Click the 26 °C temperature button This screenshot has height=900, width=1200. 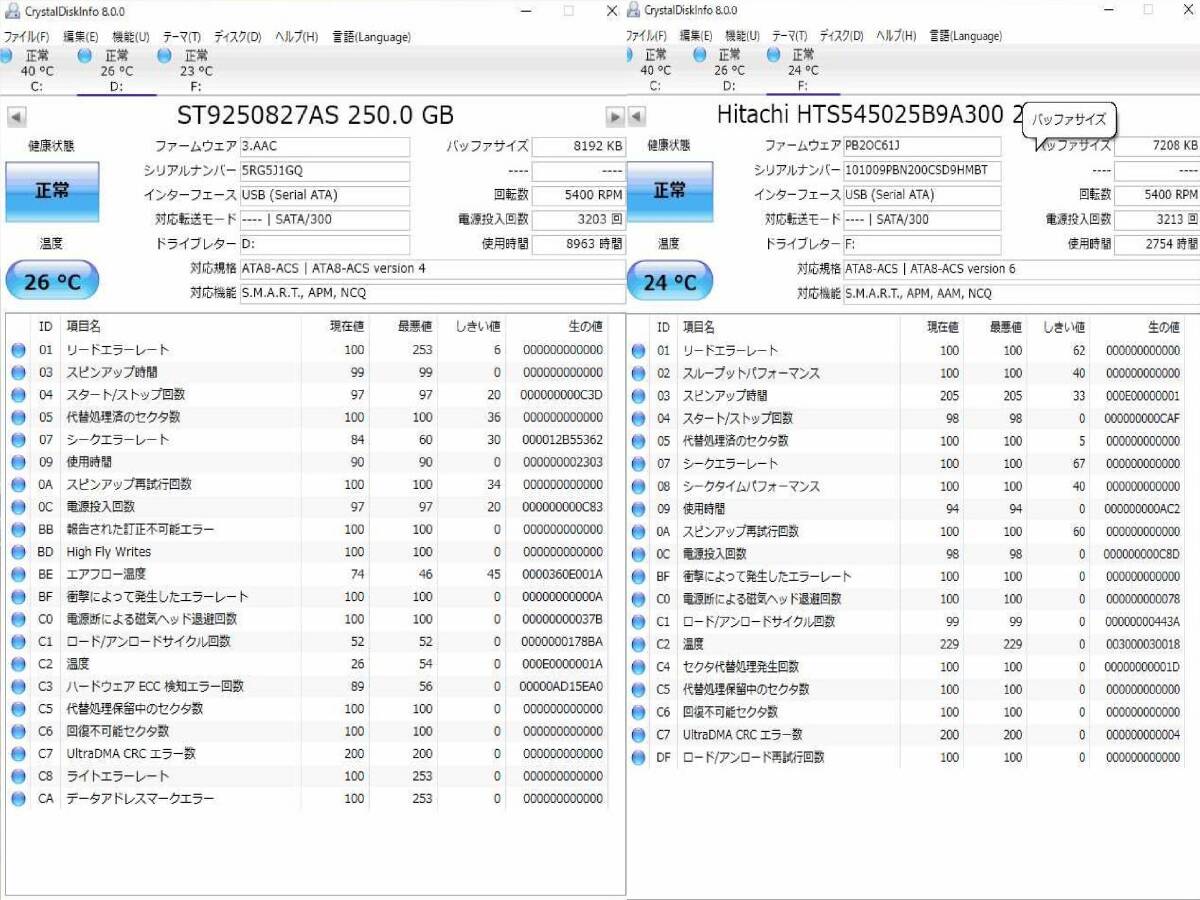coord(52,282)
